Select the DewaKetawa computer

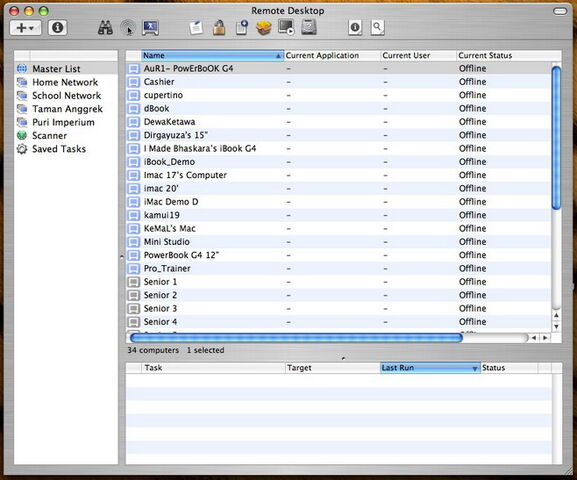(339, 122)
